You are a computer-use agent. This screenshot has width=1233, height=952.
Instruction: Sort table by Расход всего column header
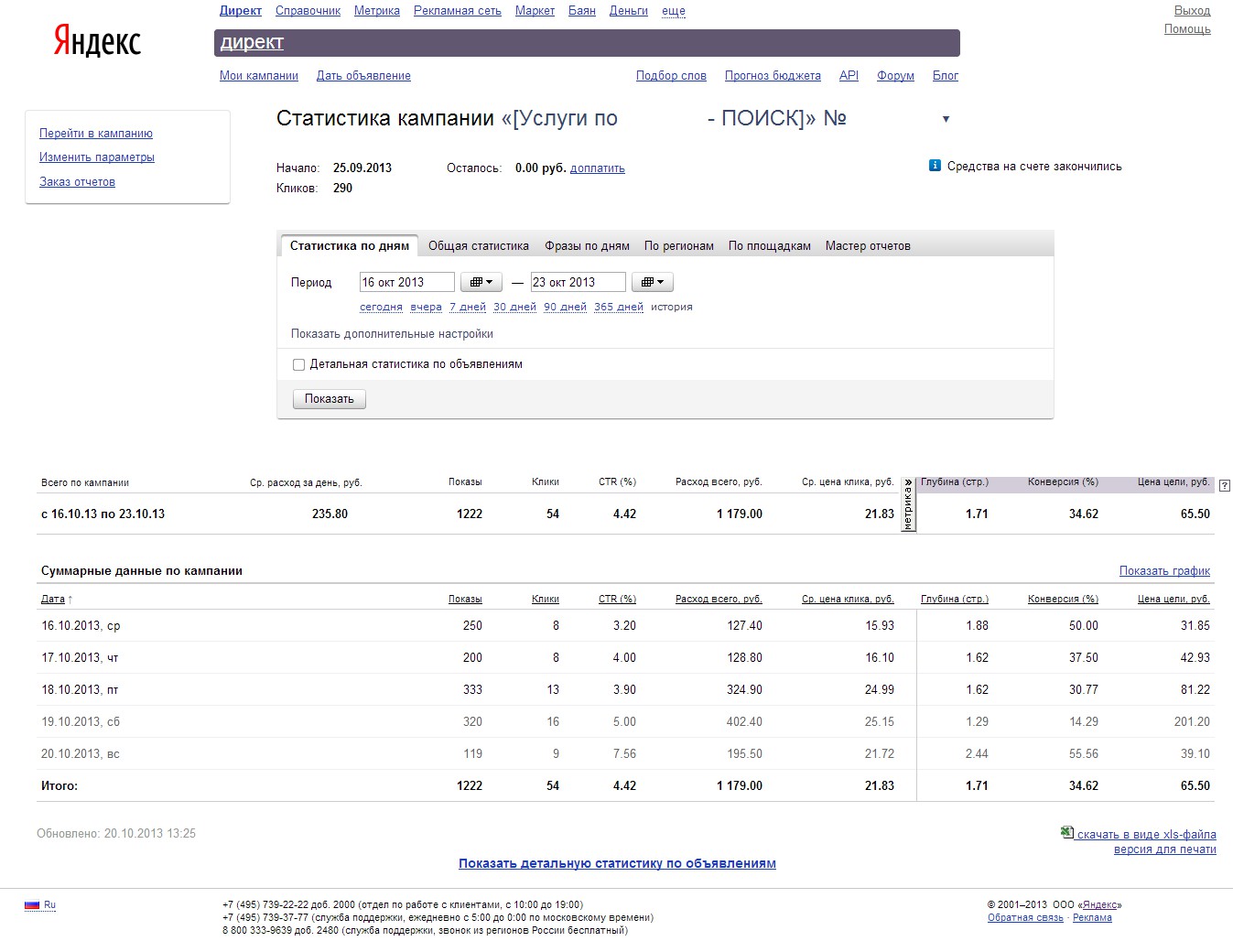719,600
